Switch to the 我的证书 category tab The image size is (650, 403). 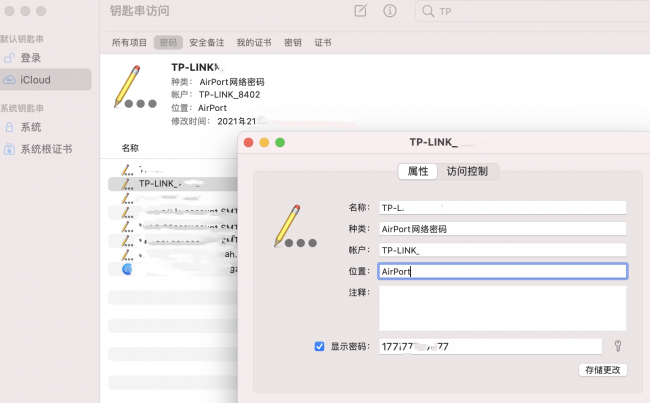click(x=254, y=42)
